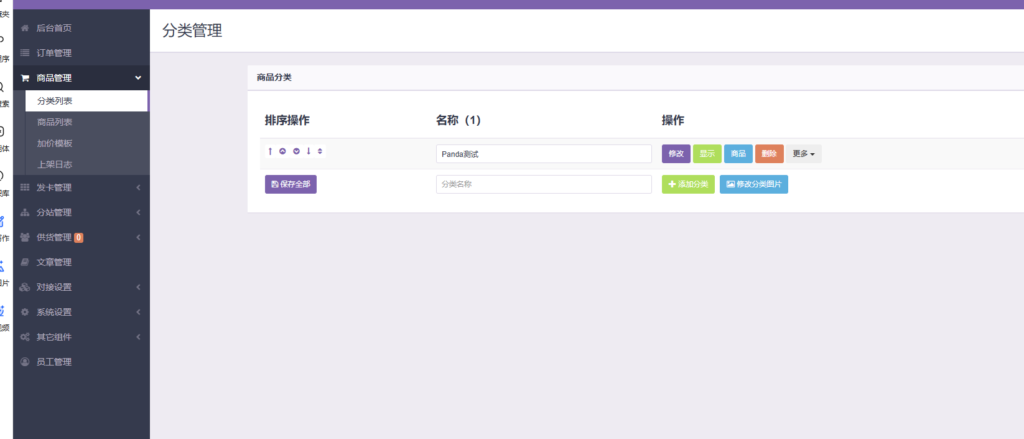Click the empty 分类名称 input field
The width and height of the screenshot is (1024, 439).
[x=543, y=185]
